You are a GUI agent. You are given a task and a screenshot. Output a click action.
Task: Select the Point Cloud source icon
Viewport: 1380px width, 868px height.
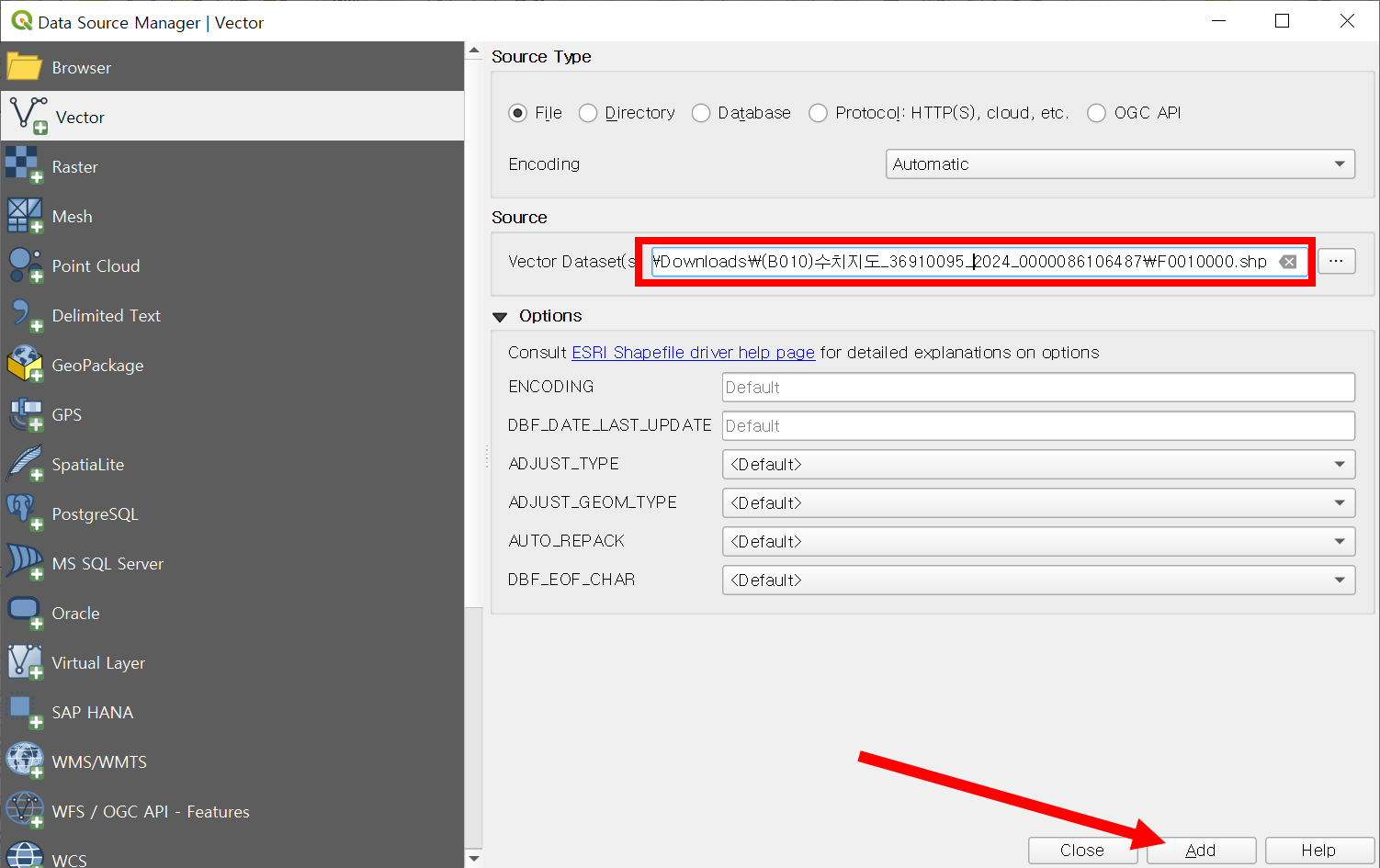pos(24,265)
